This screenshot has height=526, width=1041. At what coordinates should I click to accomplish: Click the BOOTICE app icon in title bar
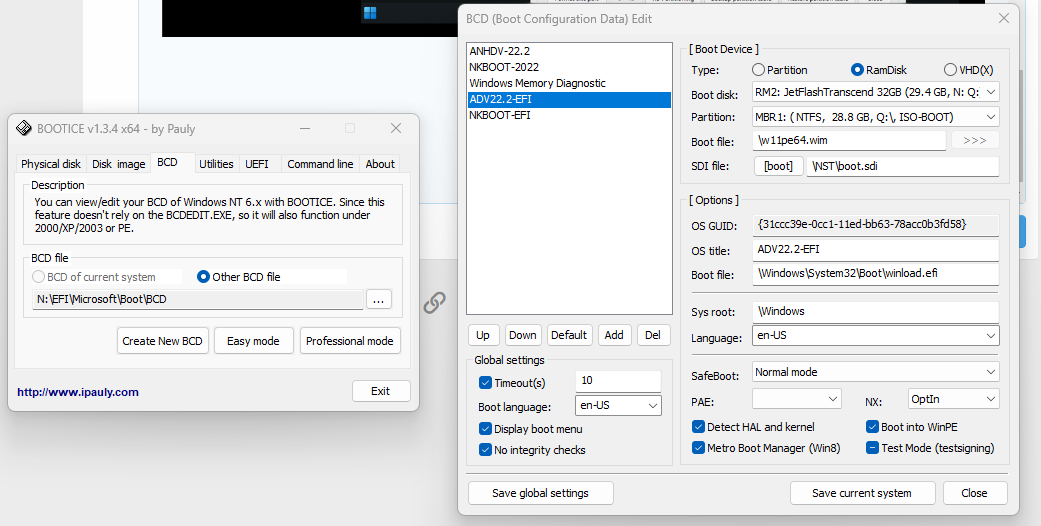click(24, 128)
